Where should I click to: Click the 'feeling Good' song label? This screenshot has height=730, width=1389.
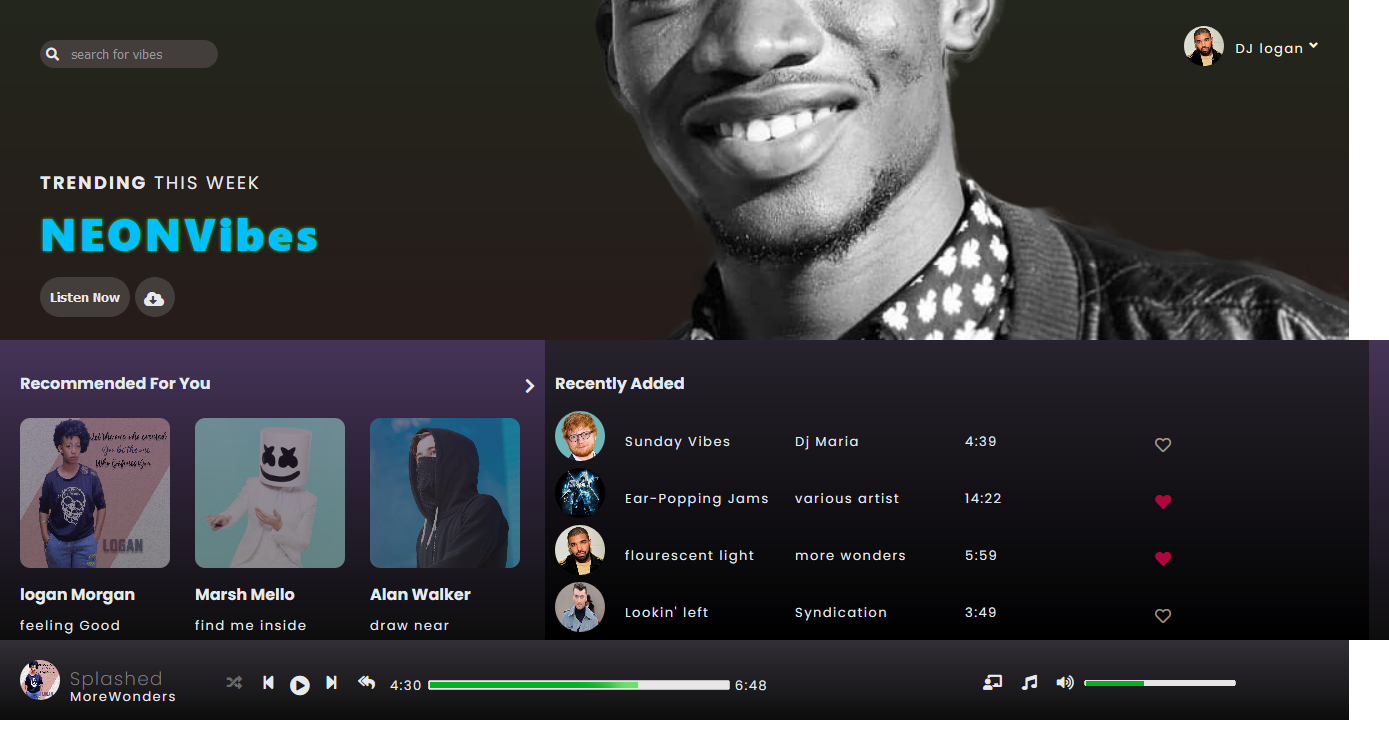click(x=70, y=626)
